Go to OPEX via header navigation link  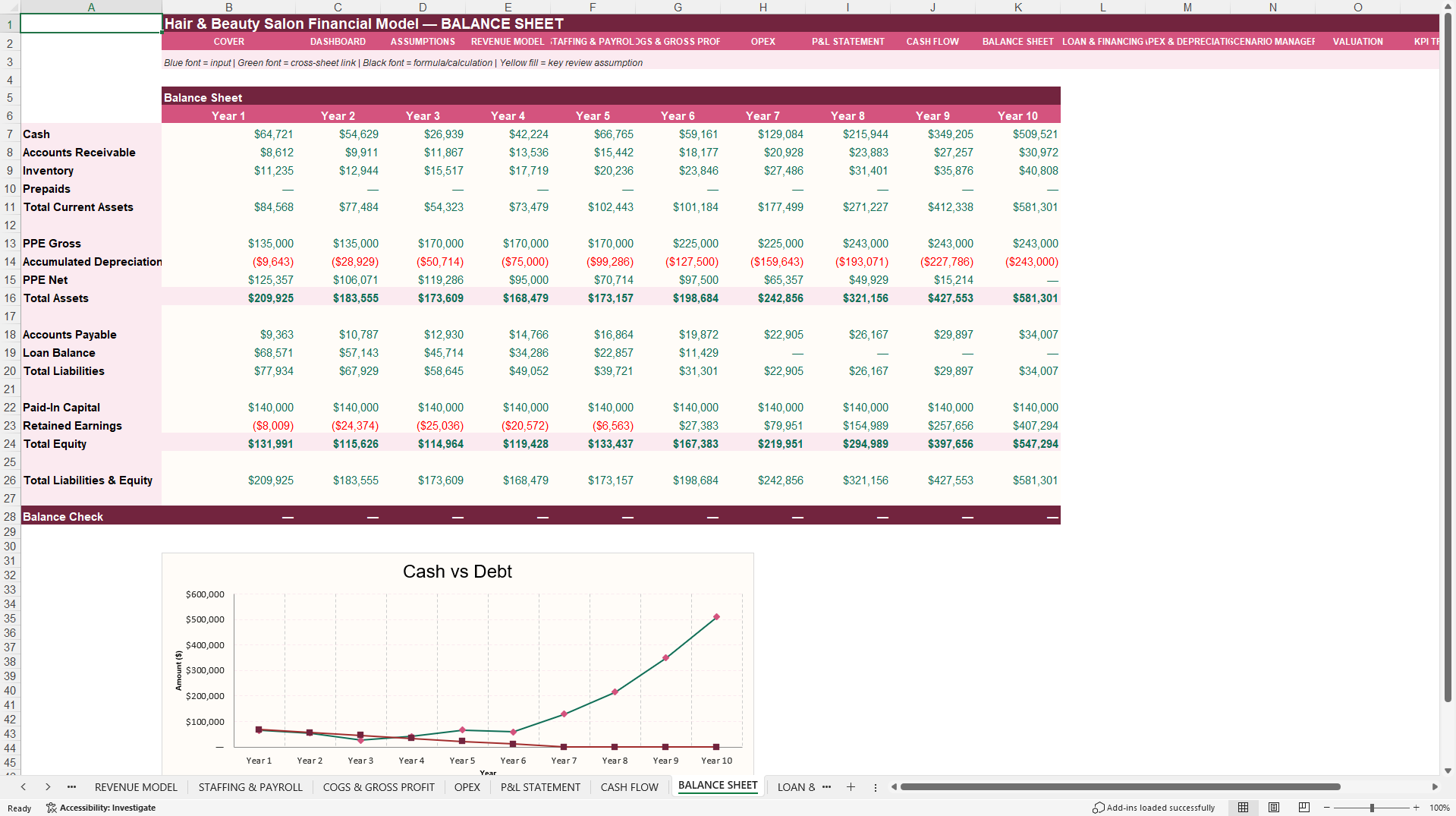[x=763, y=42]
